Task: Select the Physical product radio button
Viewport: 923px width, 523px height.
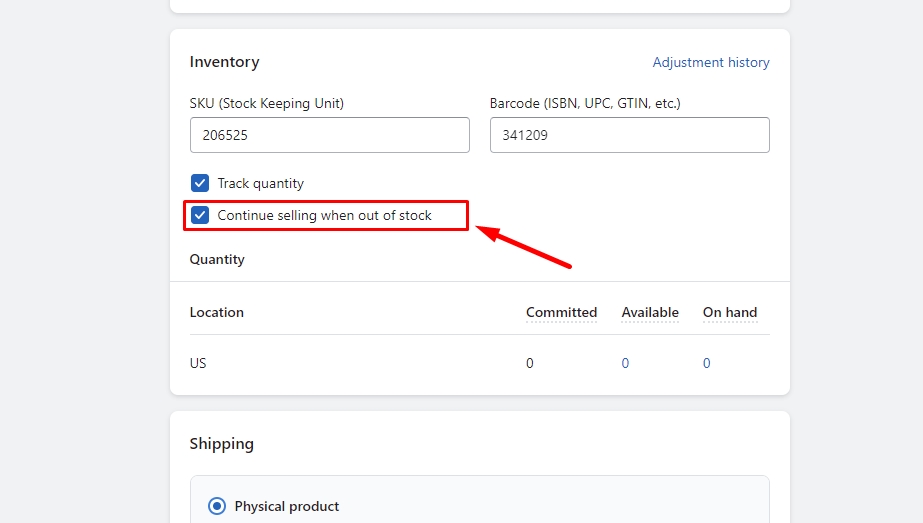Action: click(x=217, y=506)
